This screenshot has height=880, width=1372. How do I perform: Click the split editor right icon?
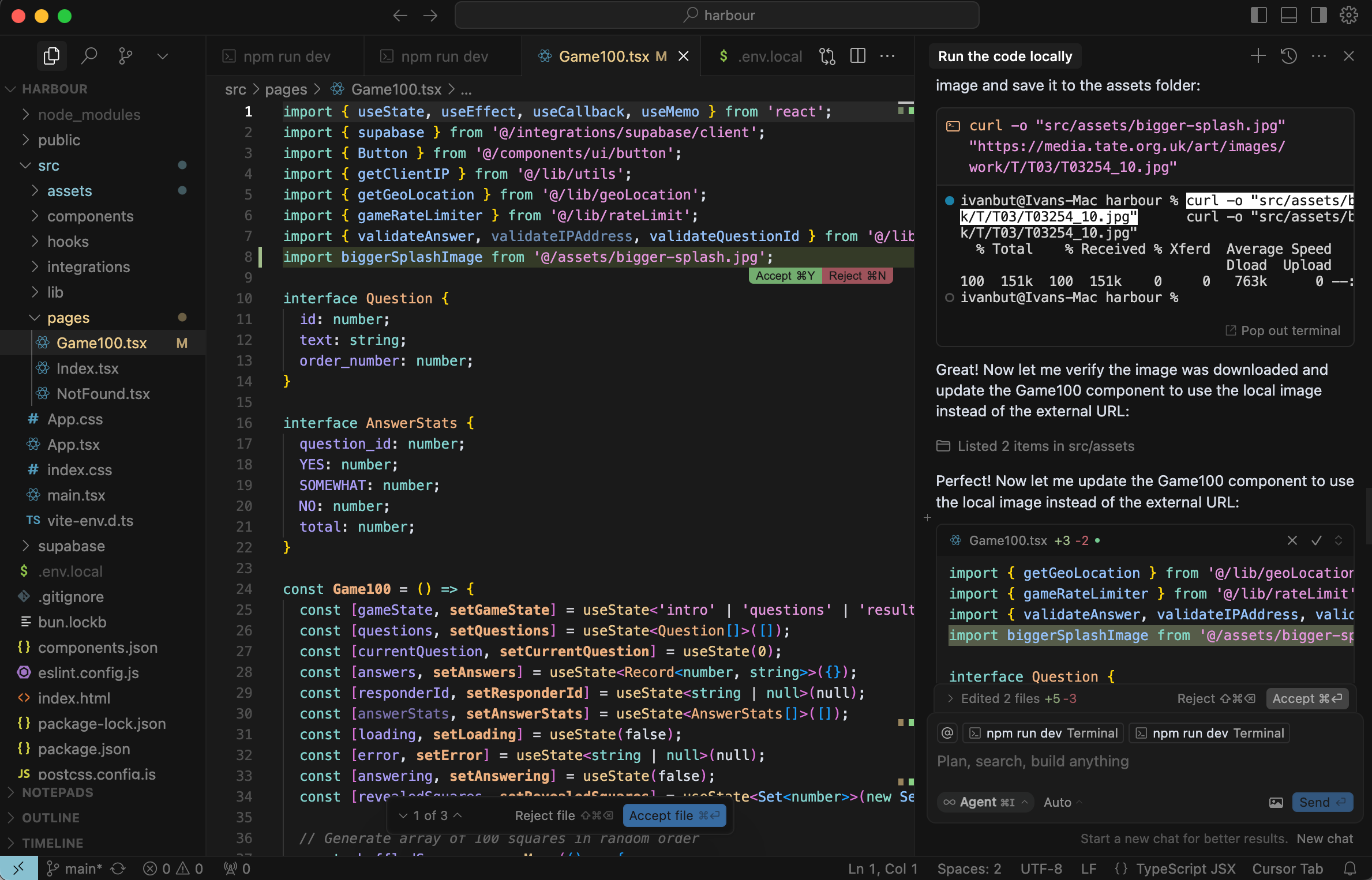858,56
